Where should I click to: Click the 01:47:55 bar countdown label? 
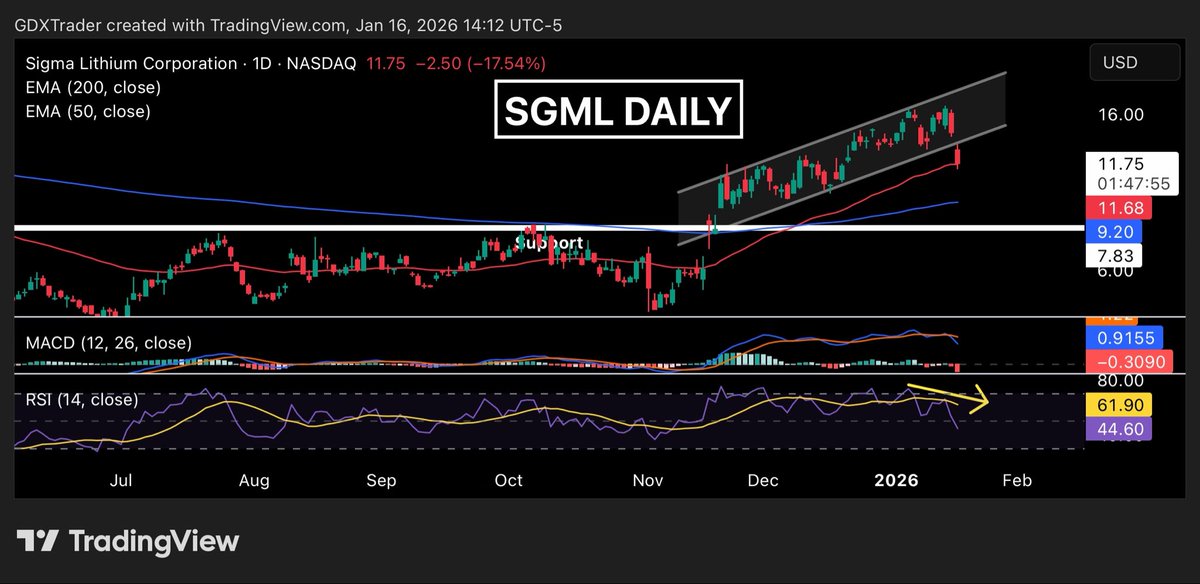1135,184
